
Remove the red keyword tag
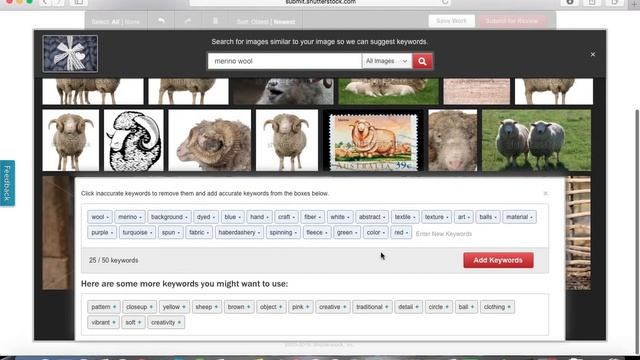click(x=401, y=233)
